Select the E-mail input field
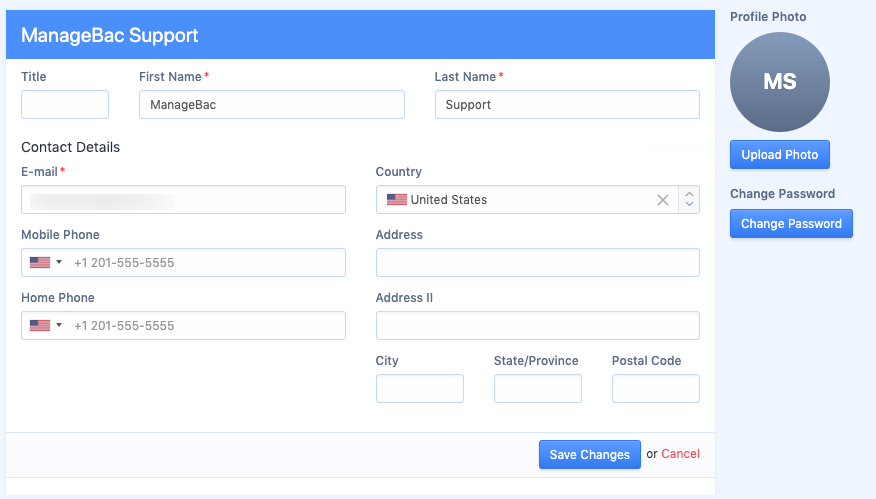The height and width of the screenshot is (499, 876). pyautogui.click(x=183, y=199)
